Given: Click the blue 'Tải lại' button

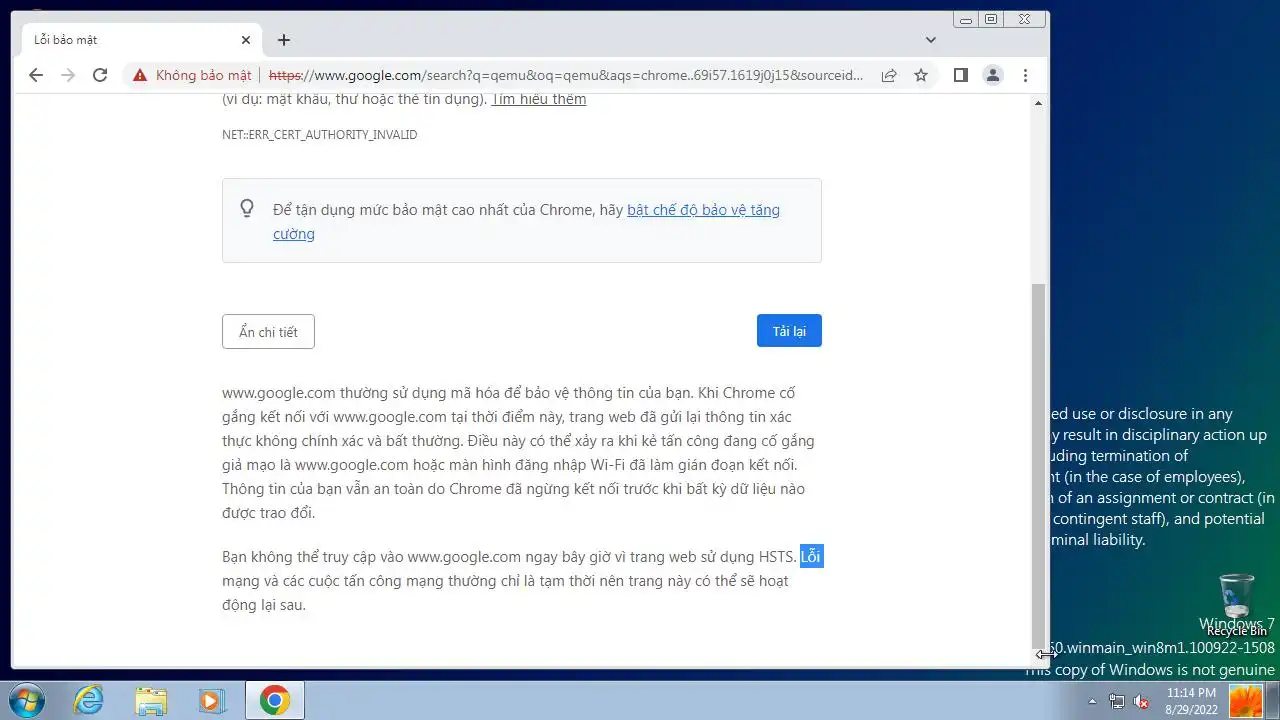Looking at the screenshot, I should (x=789, y=331).
